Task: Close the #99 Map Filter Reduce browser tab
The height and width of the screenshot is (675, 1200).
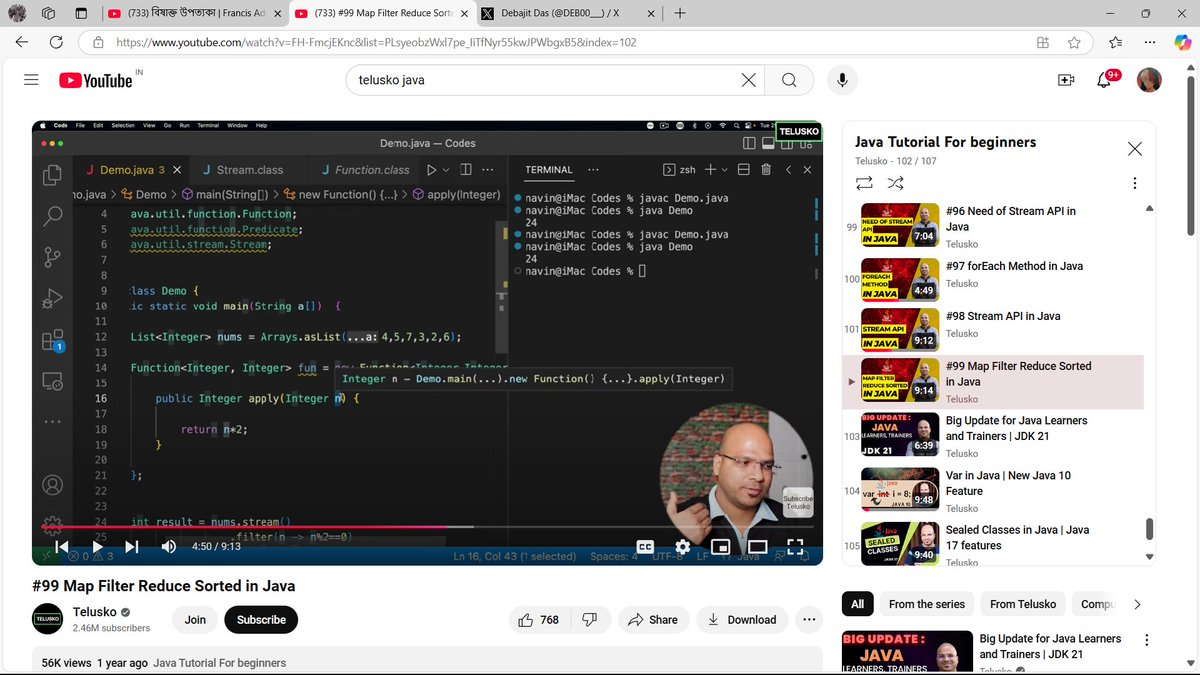Action: tap(463, 13)
